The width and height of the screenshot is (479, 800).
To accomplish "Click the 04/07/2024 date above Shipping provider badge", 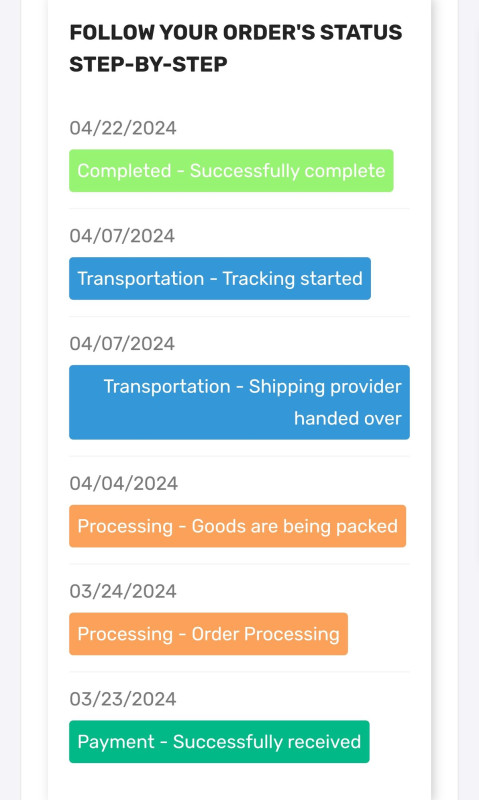I will point(122,343).
